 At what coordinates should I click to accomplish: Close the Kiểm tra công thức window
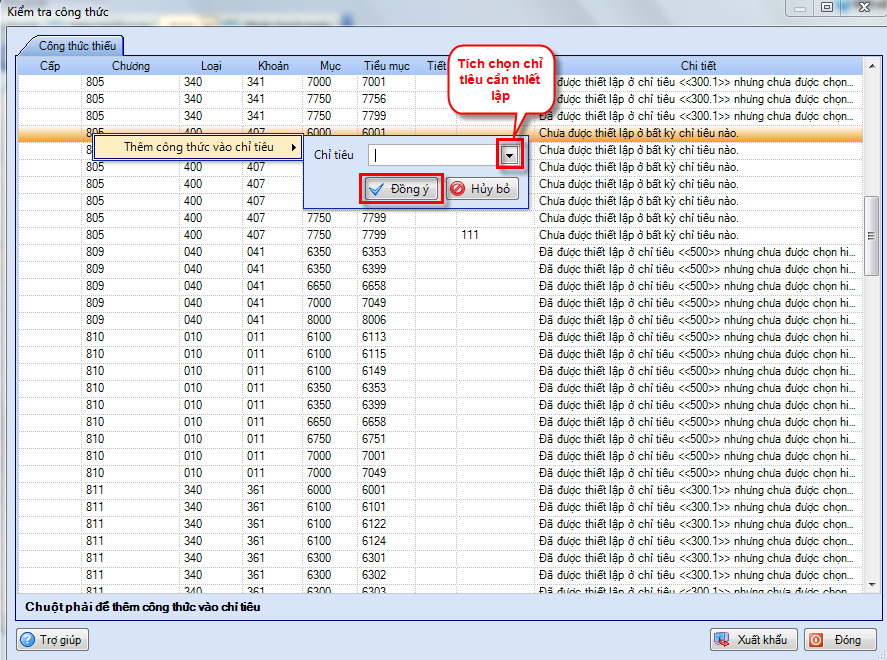pos(864,7)
